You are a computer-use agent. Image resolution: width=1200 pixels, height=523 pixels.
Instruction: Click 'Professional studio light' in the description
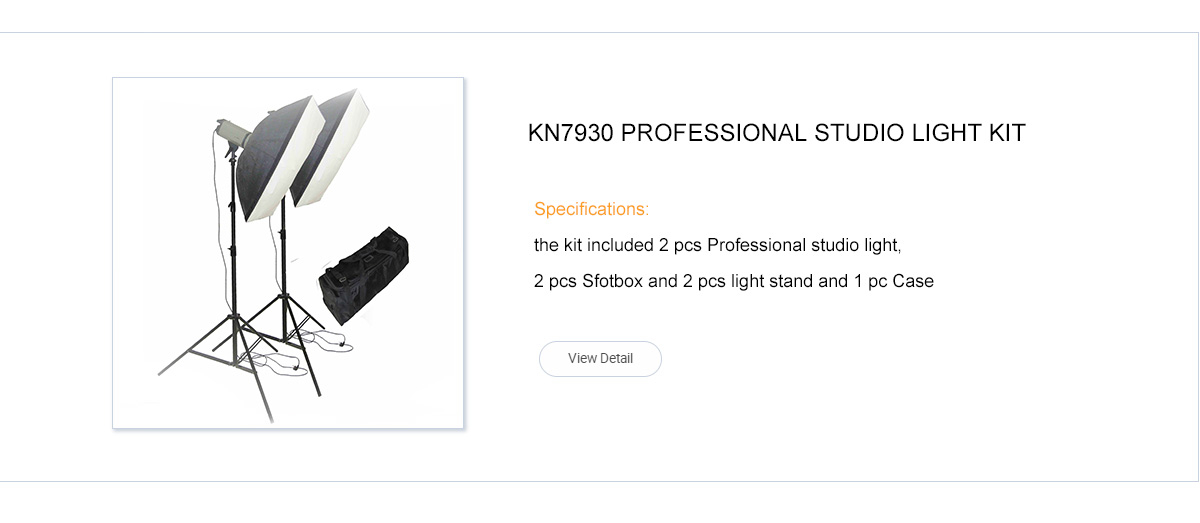[803, 245]
